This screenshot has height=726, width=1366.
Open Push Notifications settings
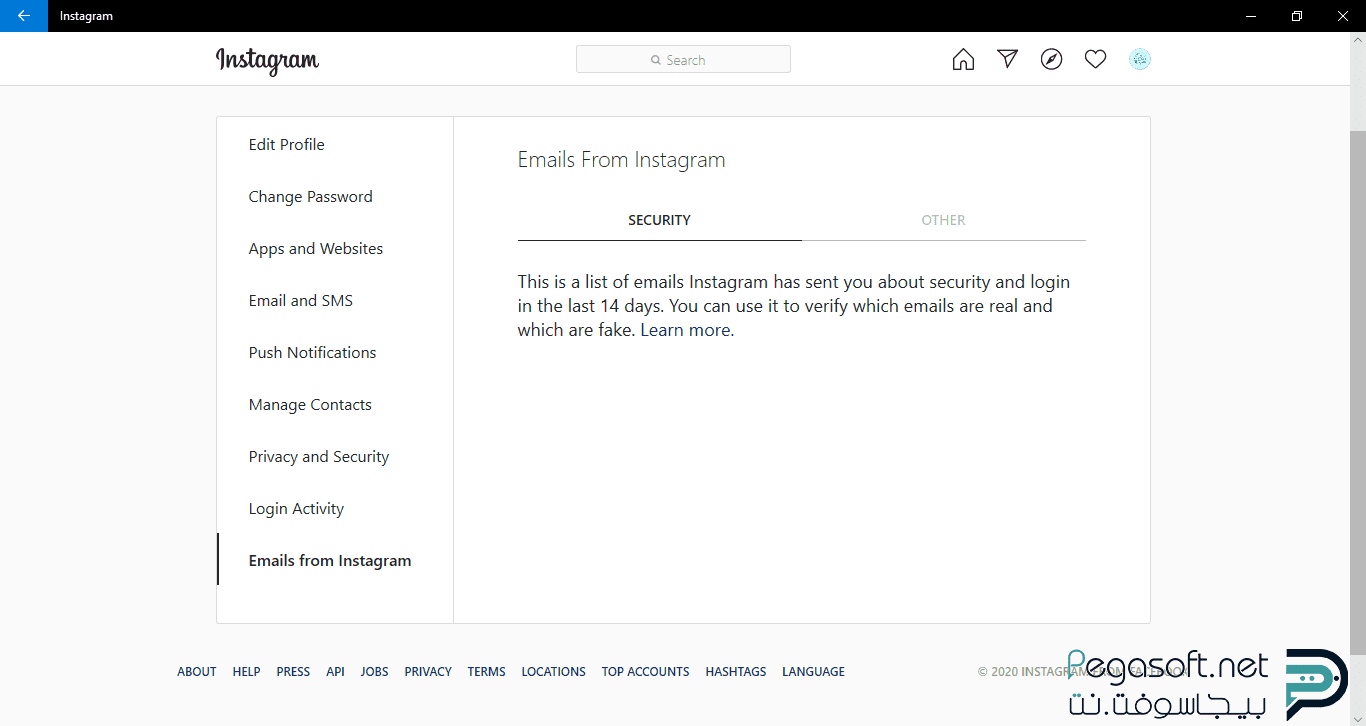[335, 352]
